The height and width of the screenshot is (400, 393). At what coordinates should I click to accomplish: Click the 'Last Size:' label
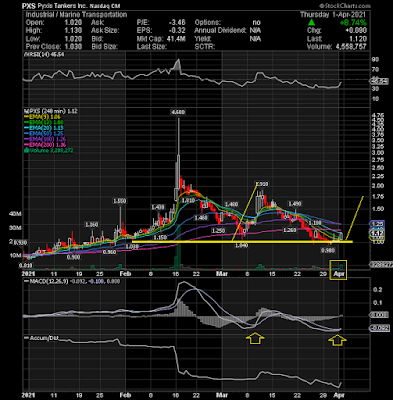coord(151,47)
